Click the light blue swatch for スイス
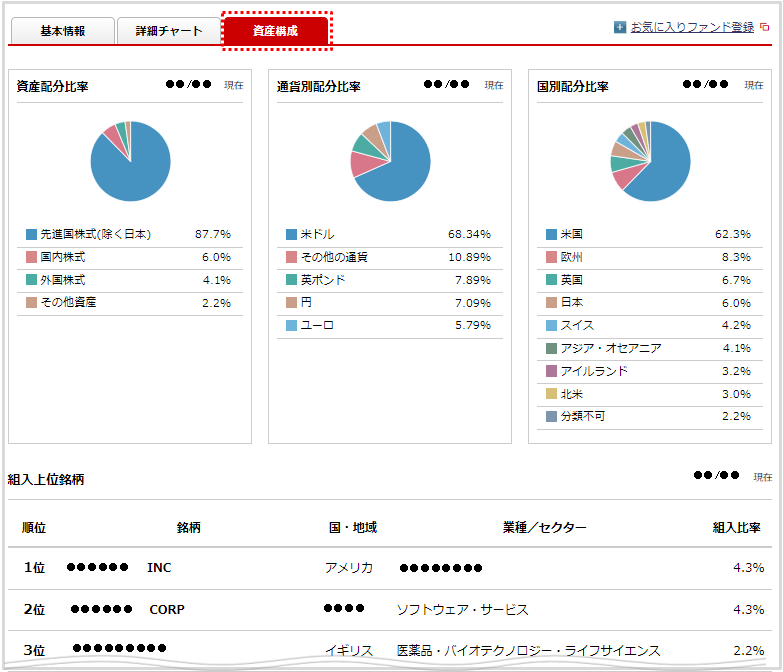 tap(551, 326)
